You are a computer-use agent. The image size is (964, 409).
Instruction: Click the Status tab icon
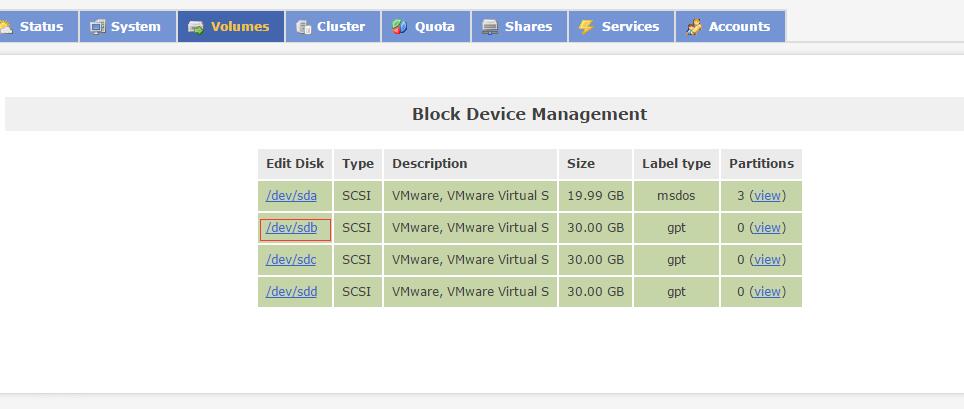click(x=7, y=27)
